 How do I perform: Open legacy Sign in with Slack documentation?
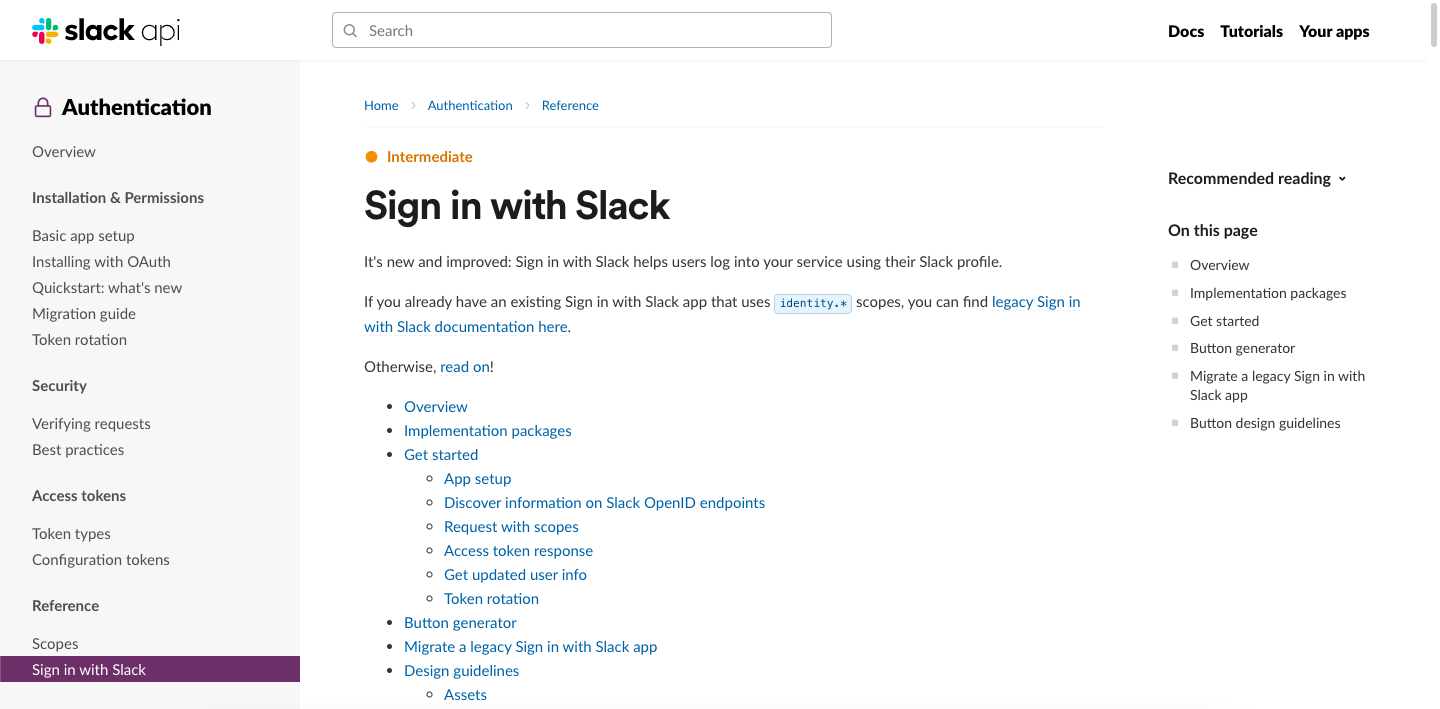1035,302
